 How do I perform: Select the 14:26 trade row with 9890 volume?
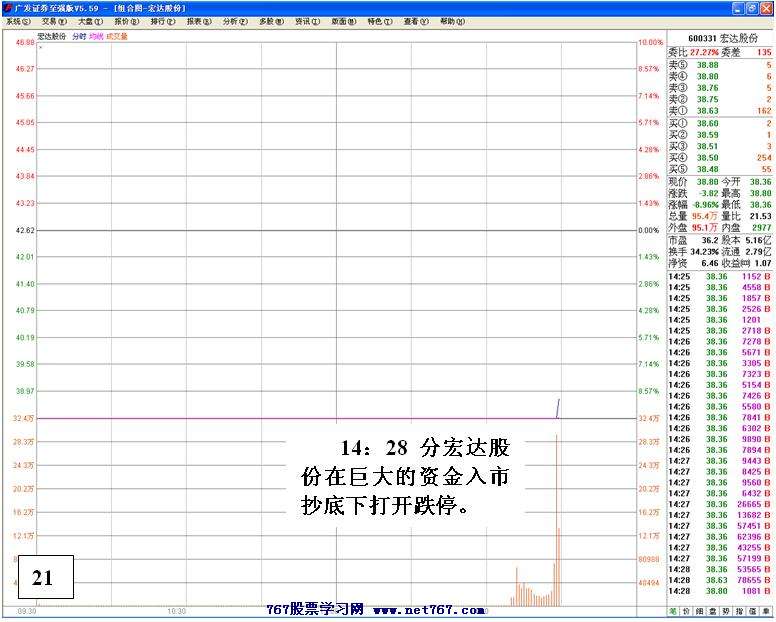[720, 439]
